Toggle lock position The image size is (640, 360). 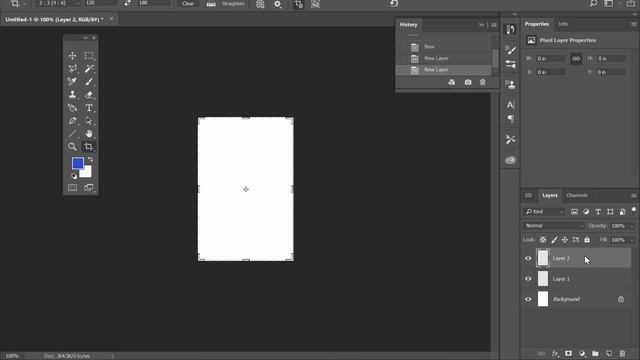coord(564,240)
